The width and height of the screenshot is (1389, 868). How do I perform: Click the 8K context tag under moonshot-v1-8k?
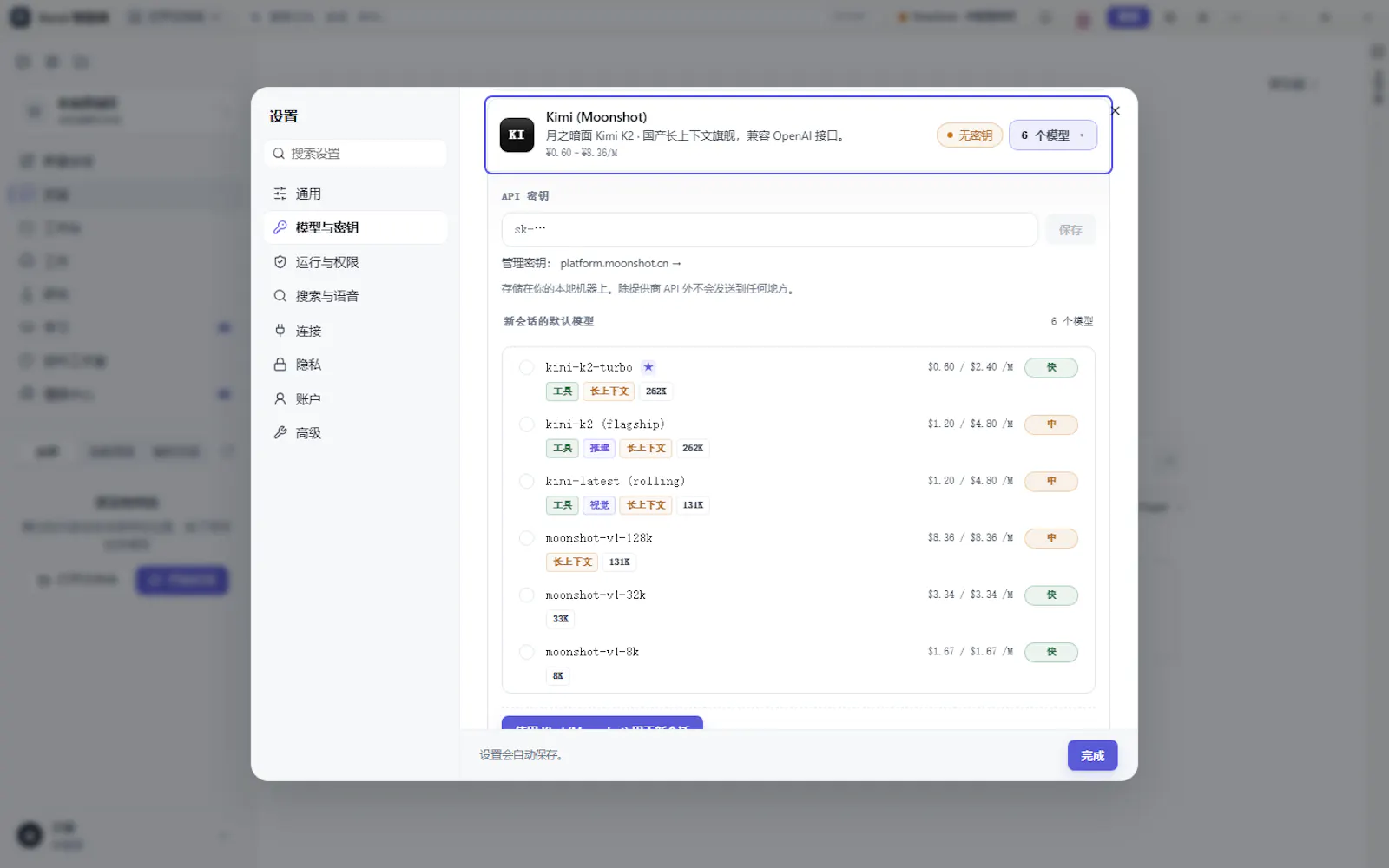pyautogui.click(x=557, y=676)
